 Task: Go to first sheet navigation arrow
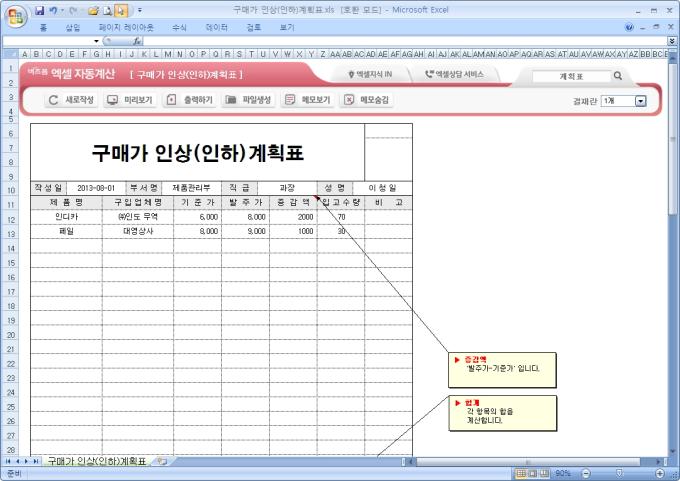pos(8,461)
